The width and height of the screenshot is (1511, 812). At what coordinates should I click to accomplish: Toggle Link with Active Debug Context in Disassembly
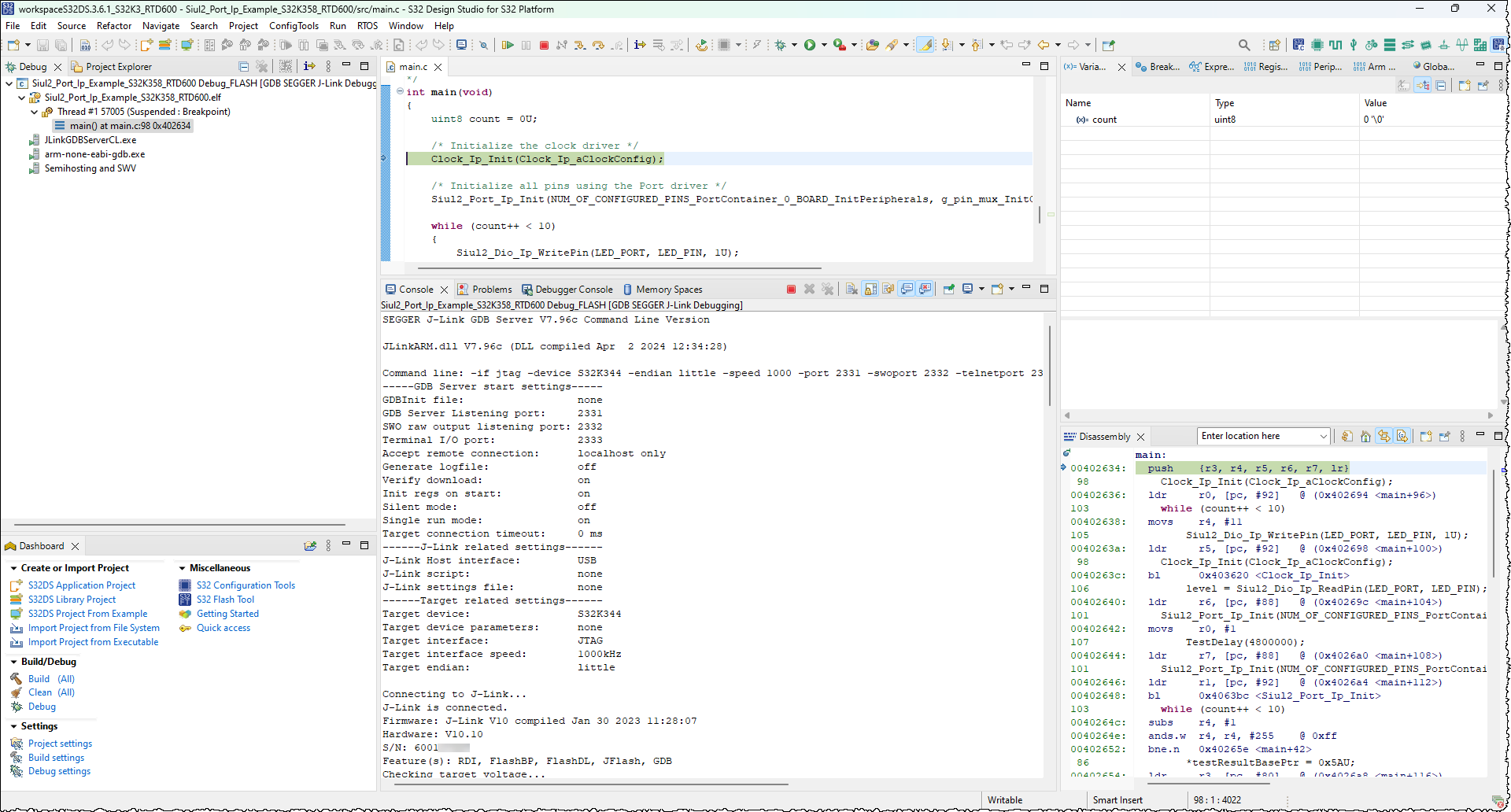click(1384, 437)
